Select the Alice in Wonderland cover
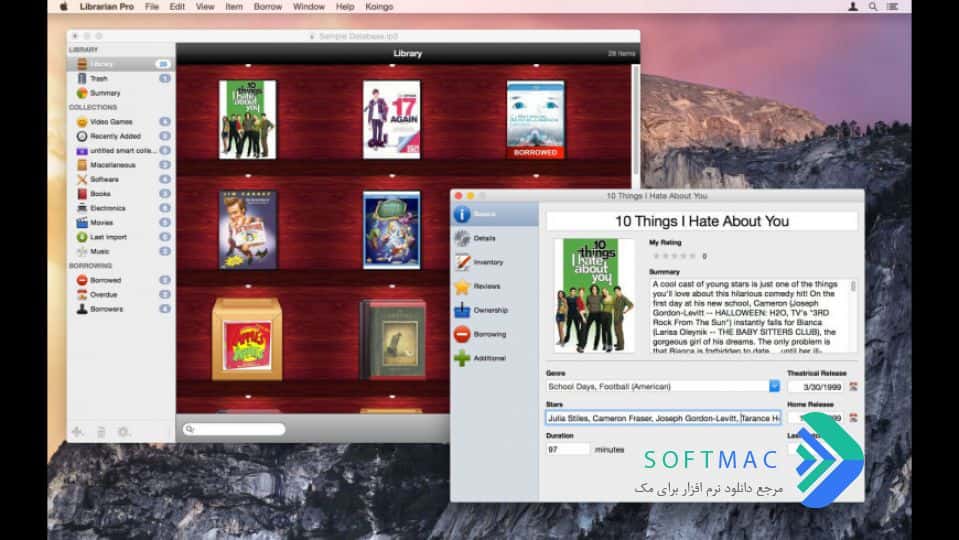 pyautogui.click(x=391, y=230)
